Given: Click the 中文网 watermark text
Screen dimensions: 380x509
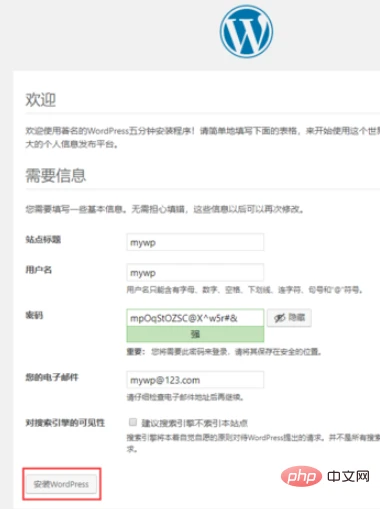Looking at the screenshot, I should [348, 476].
